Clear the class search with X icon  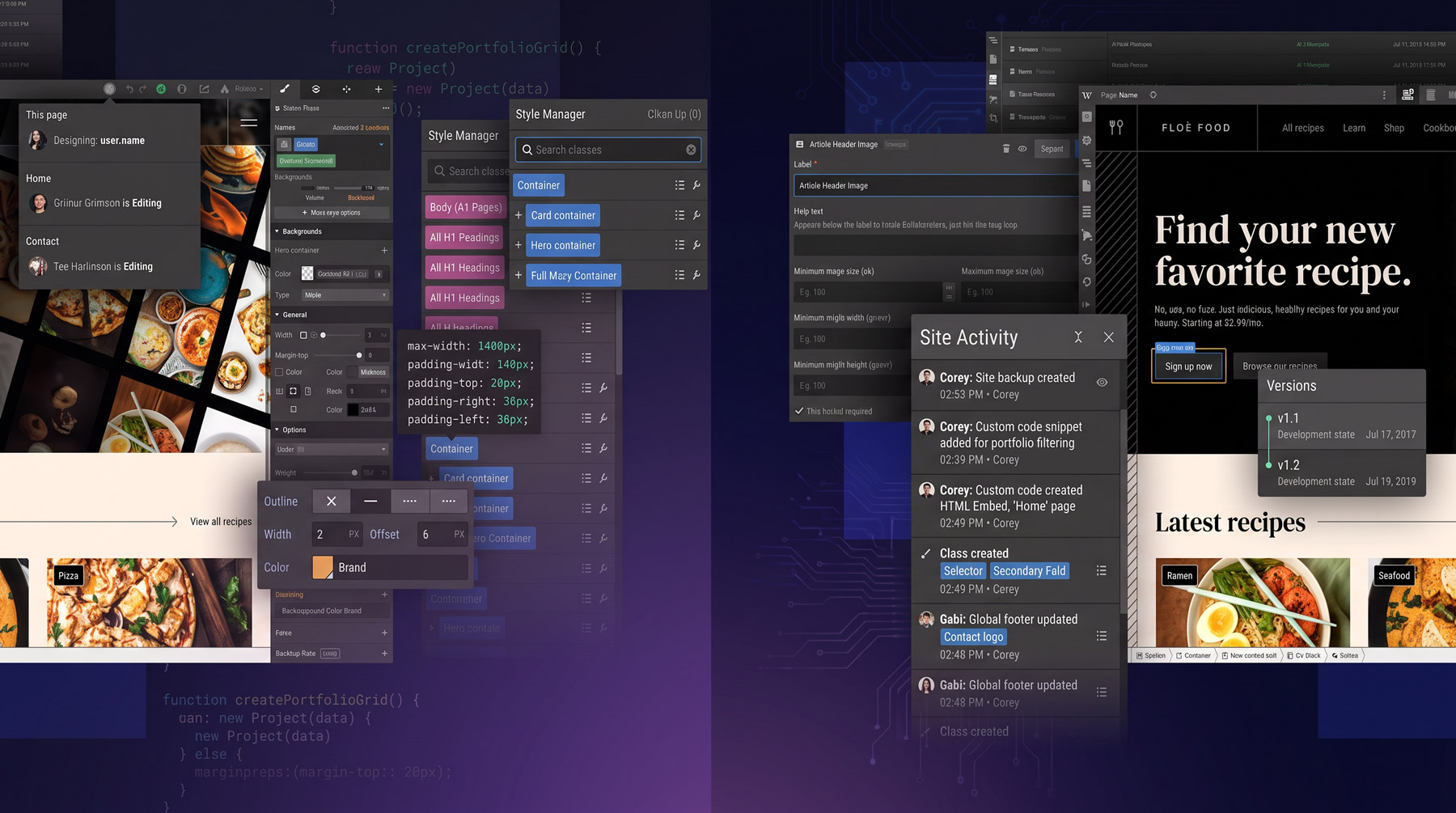[691, 150]
